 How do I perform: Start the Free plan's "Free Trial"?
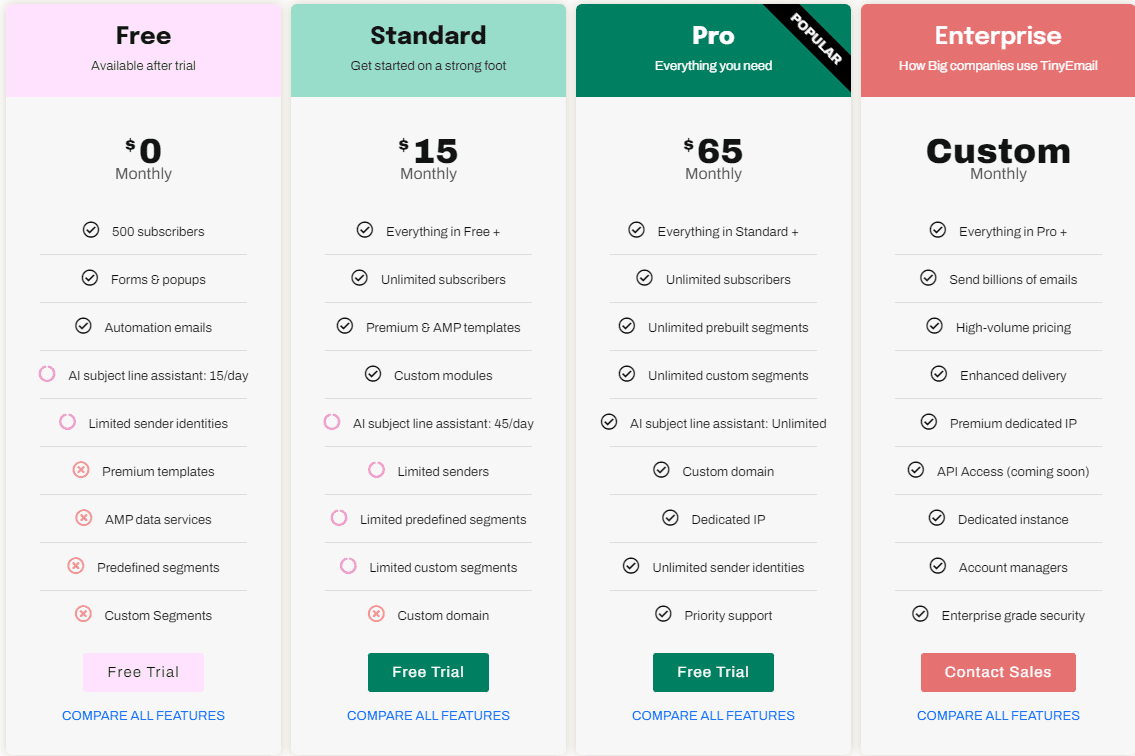click(x=143, y=672)
